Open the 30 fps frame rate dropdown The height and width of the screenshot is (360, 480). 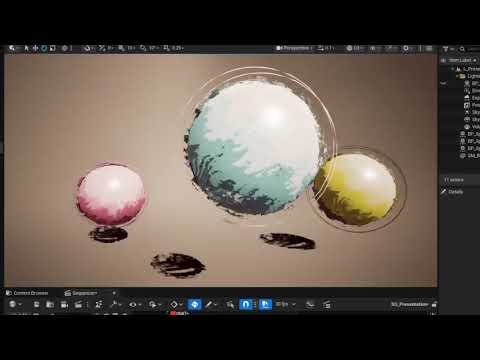click(x=285, y=304)
